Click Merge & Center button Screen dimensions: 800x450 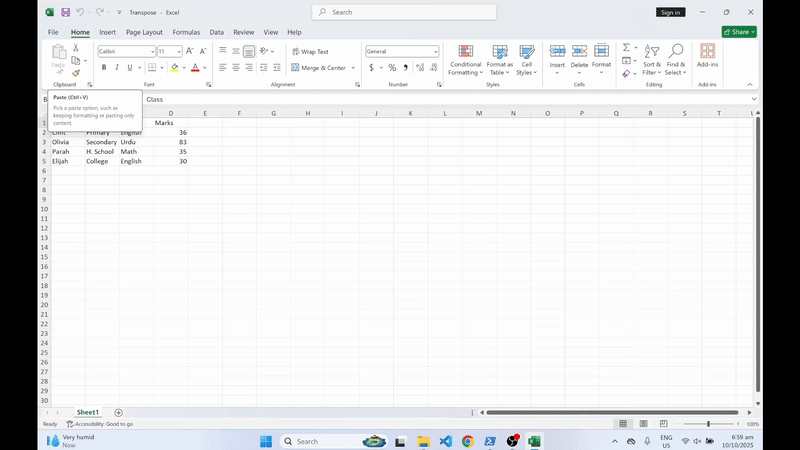tap(318, 67)
